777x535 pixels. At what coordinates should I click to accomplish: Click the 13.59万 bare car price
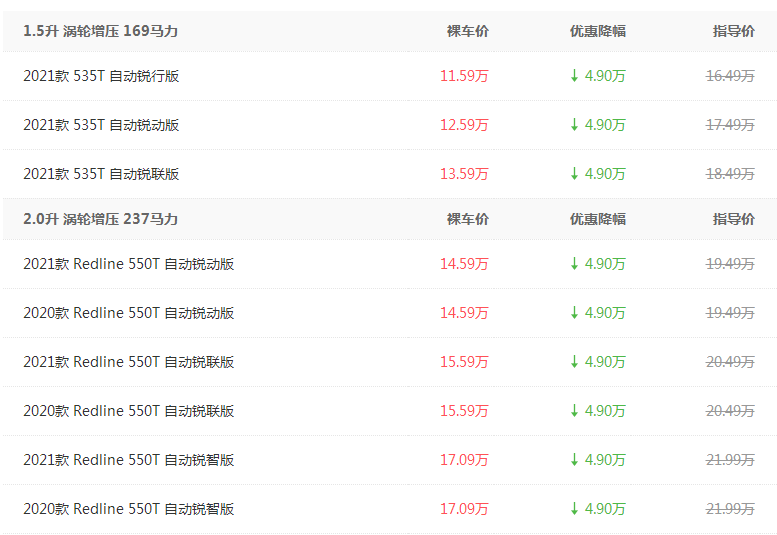(x=464, y=174)
